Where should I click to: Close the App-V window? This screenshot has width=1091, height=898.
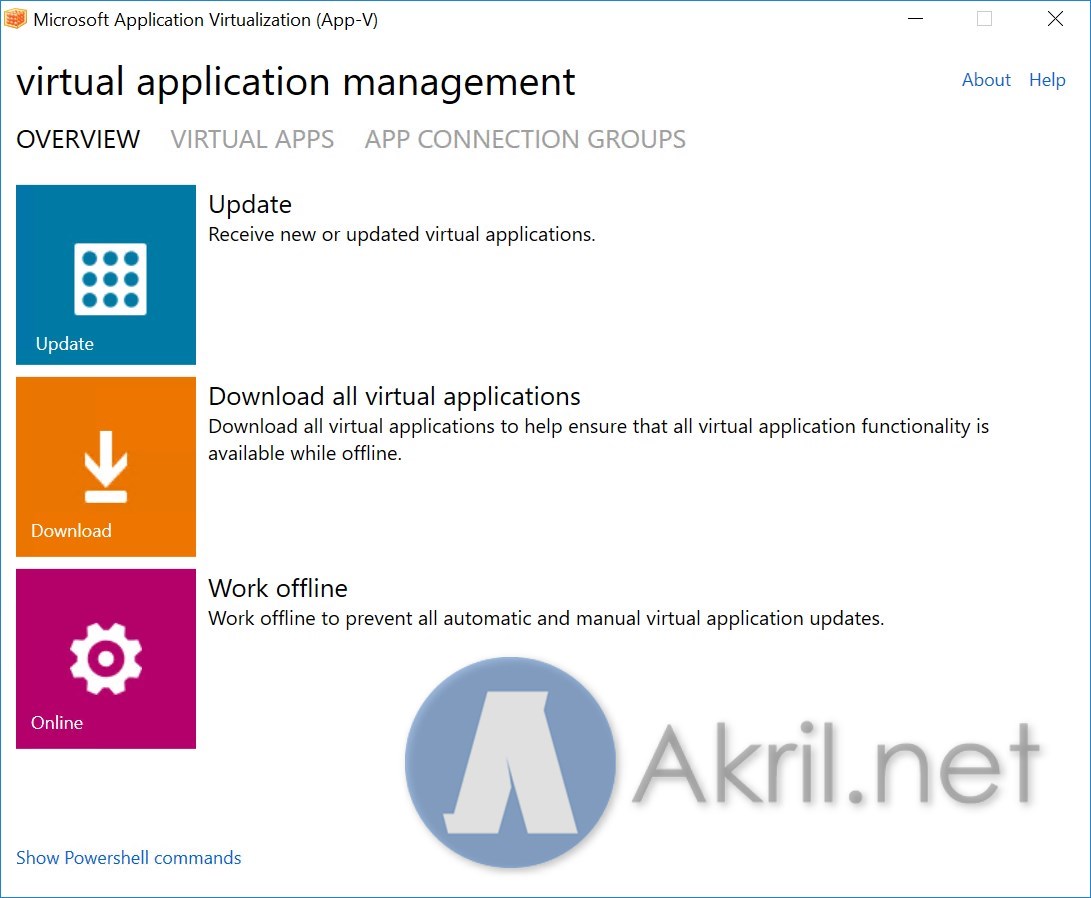pos(1055,19)
